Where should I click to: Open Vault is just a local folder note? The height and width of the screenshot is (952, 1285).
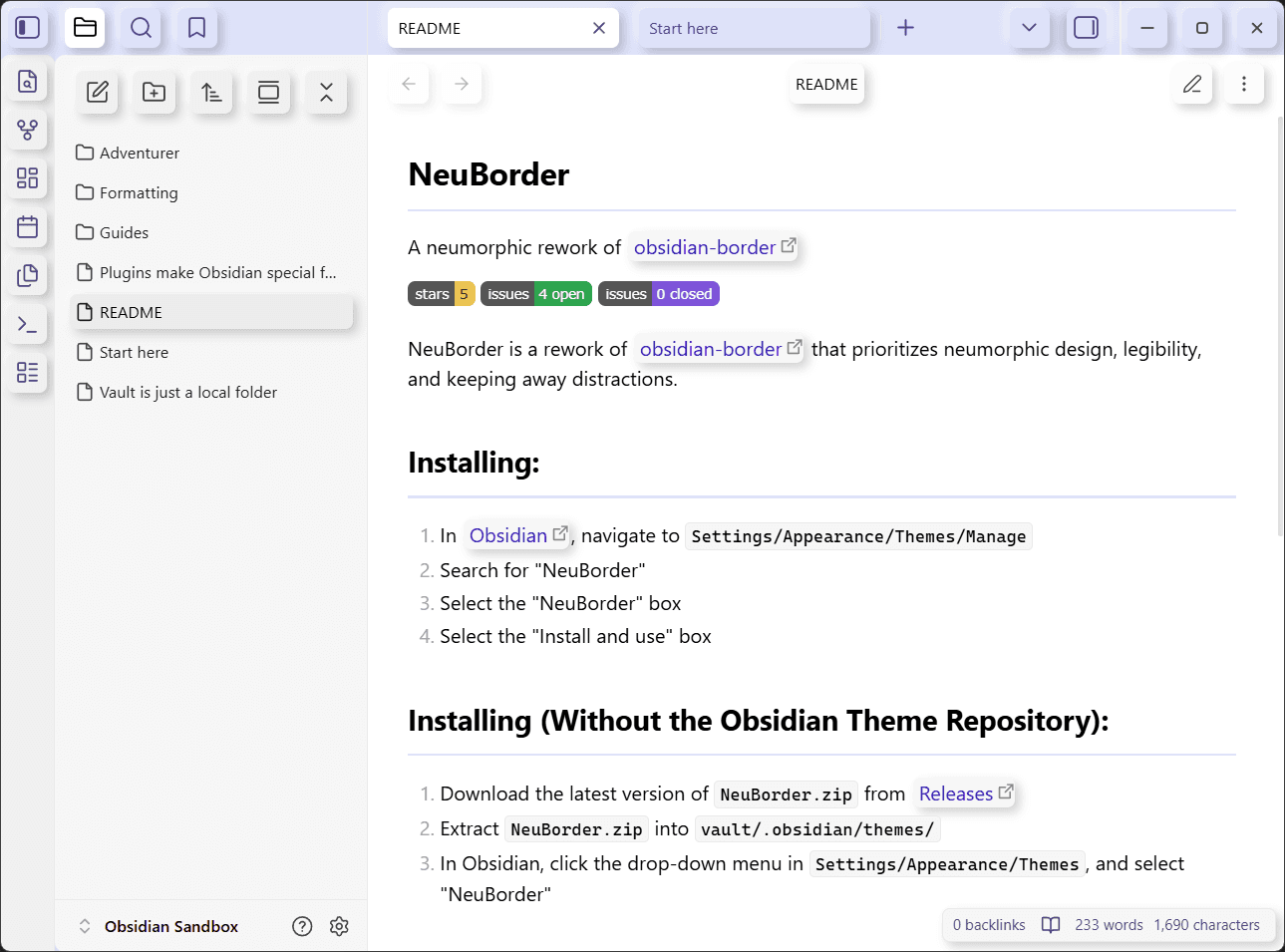point(212,392)
